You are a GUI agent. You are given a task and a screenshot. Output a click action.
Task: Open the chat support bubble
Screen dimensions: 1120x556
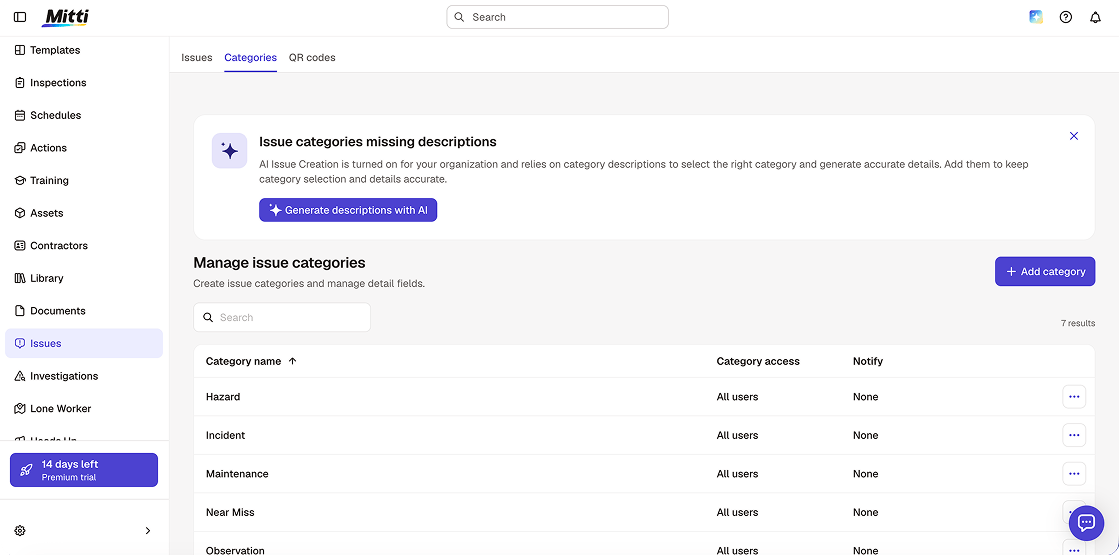coord(1086,523)
